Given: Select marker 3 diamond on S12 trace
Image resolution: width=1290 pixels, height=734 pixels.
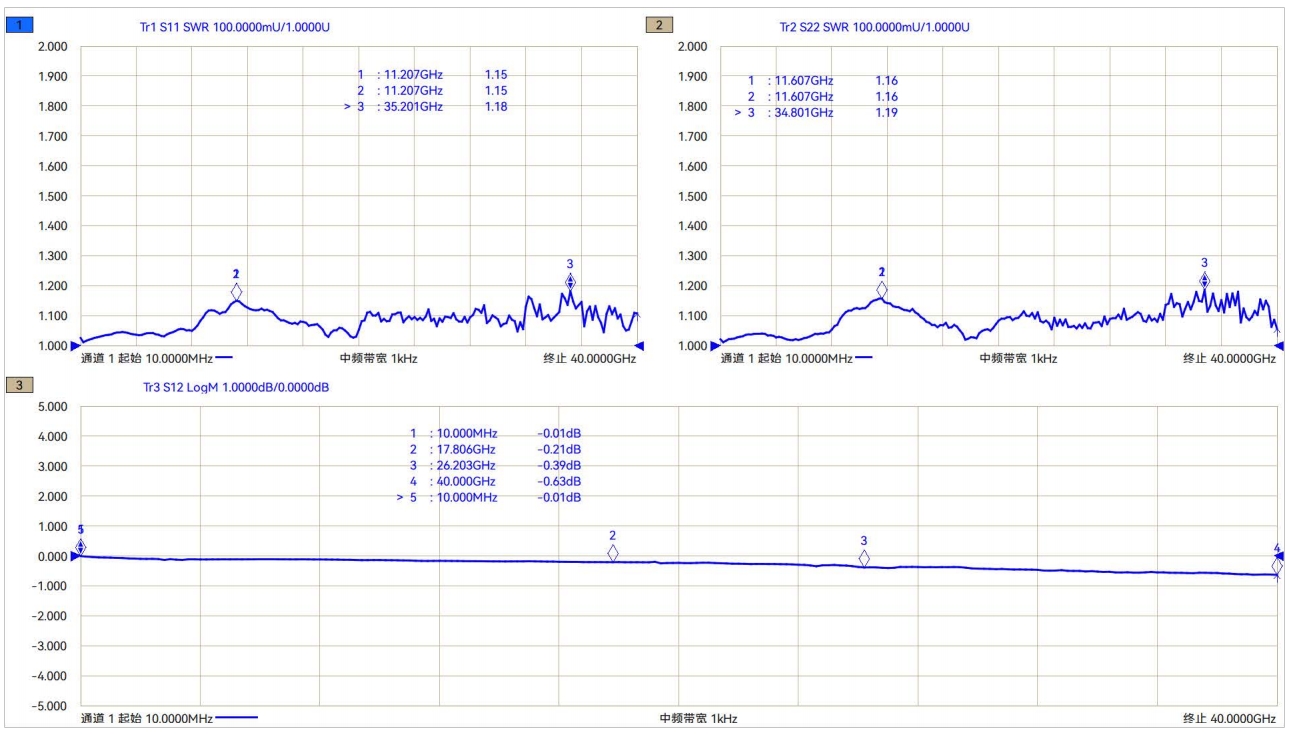Looking at the screenshot, I should click(864, 558).
